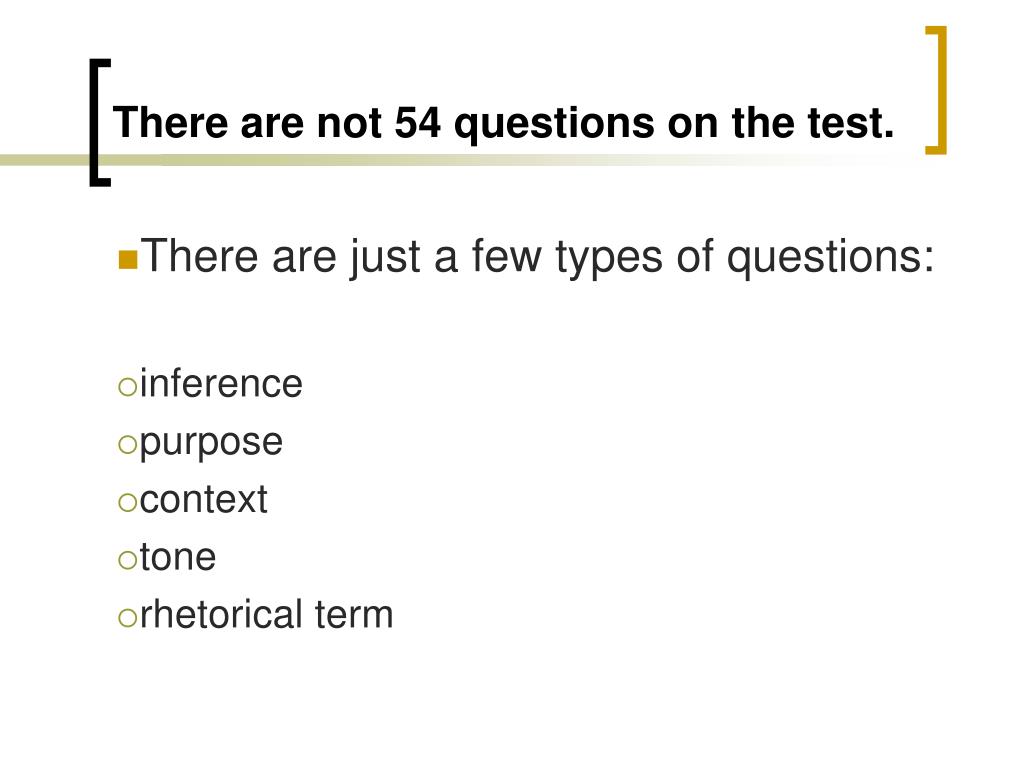Image resolution: width=1024 pixels, height=768 pixels.
Task: Click the number 54 in the title
Action: pos(417,122)
